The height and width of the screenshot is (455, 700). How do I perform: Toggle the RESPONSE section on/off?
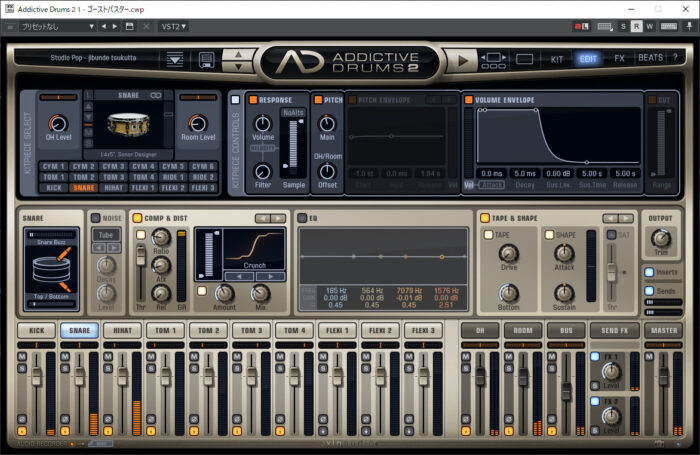click(x=253, y=100)
